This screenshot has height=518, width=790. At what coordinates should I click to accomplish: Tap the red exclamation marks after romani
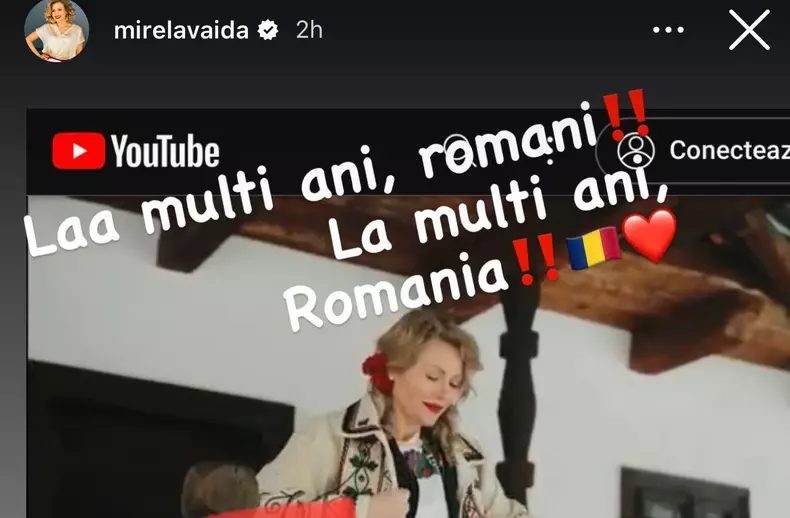pyautogui.click(x=625, y=115)
